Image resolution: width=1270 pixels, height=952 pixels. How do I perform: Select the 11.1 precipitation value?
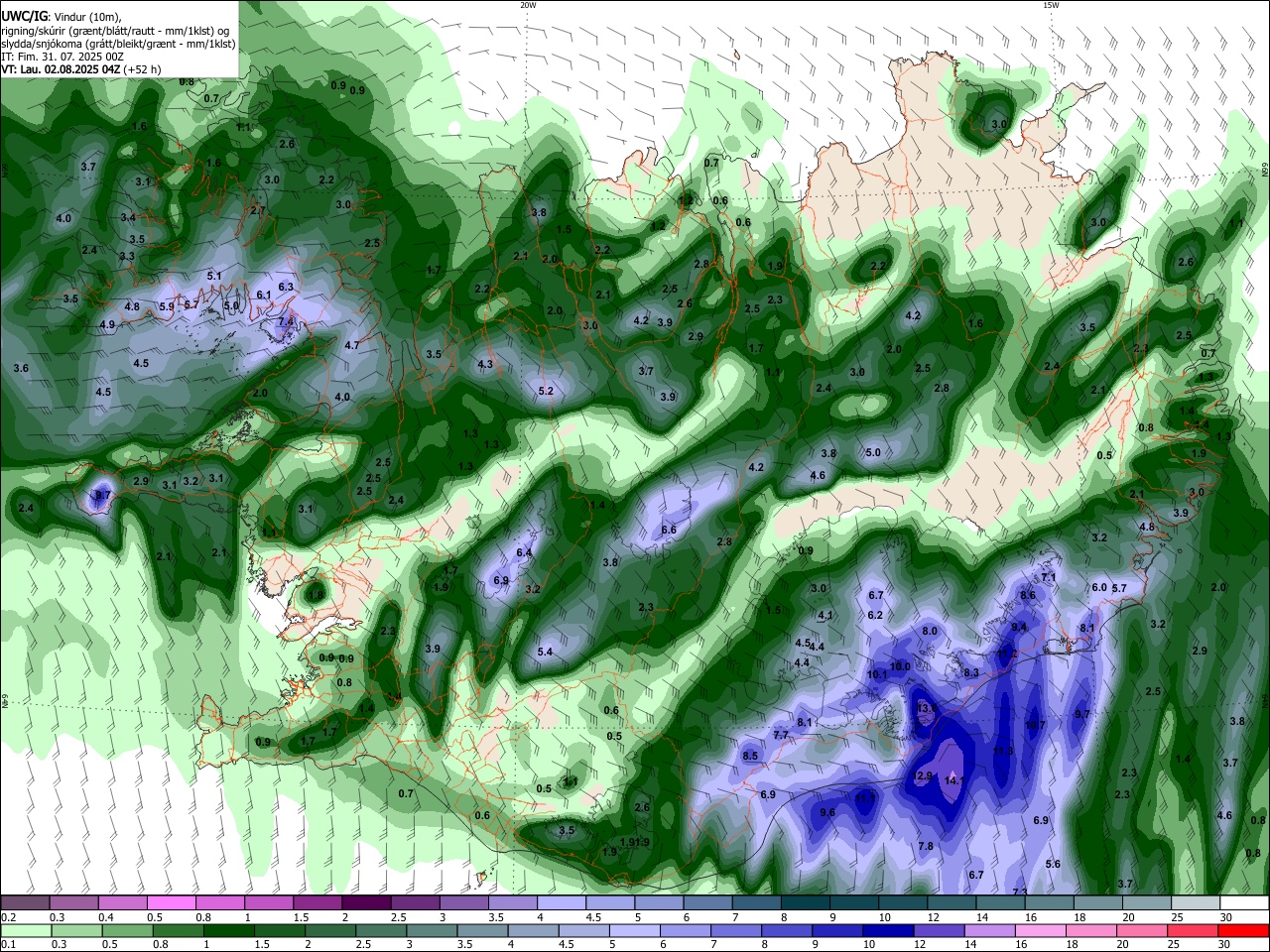[865, 798]
